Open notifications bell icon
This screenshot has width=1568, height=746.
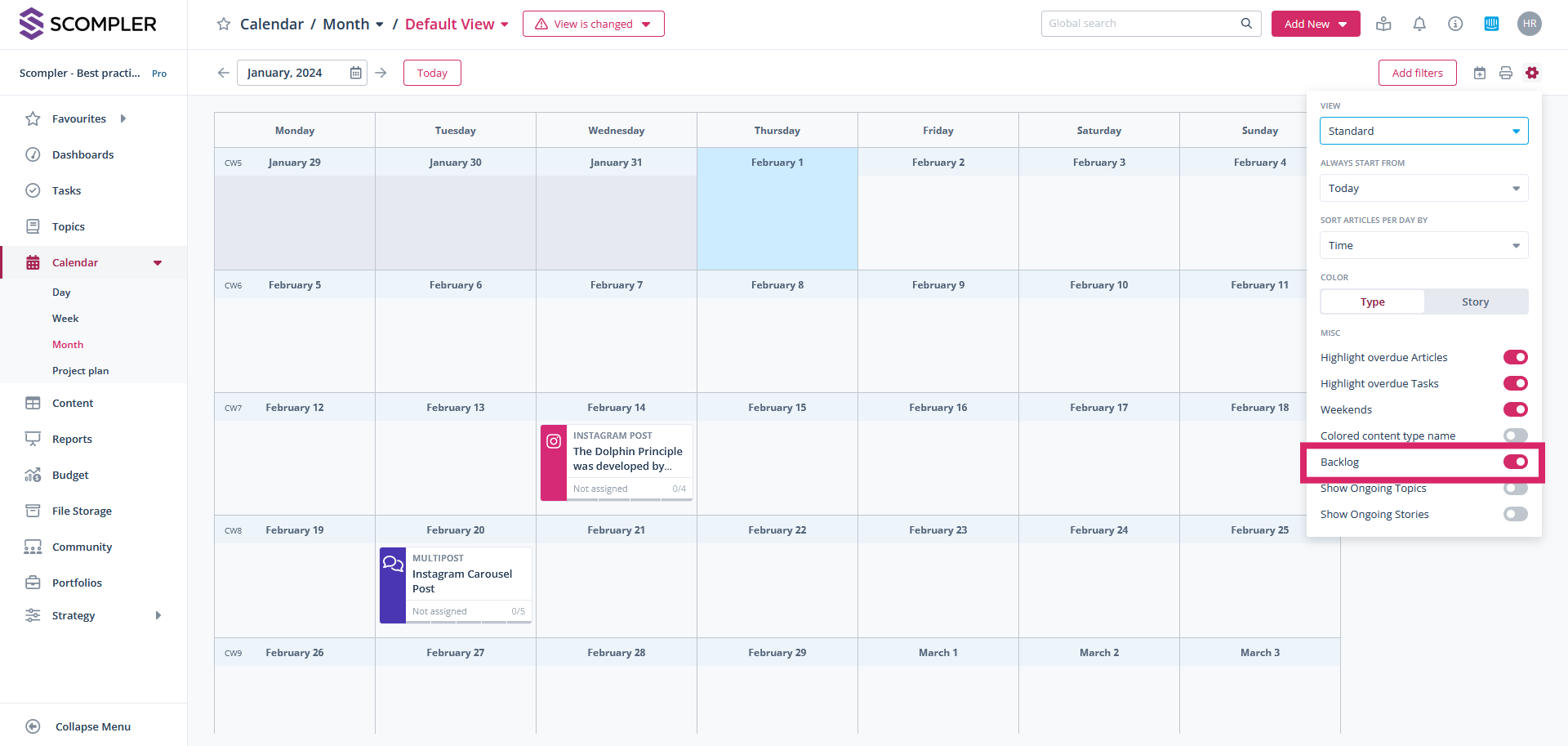pos(1419,24)
